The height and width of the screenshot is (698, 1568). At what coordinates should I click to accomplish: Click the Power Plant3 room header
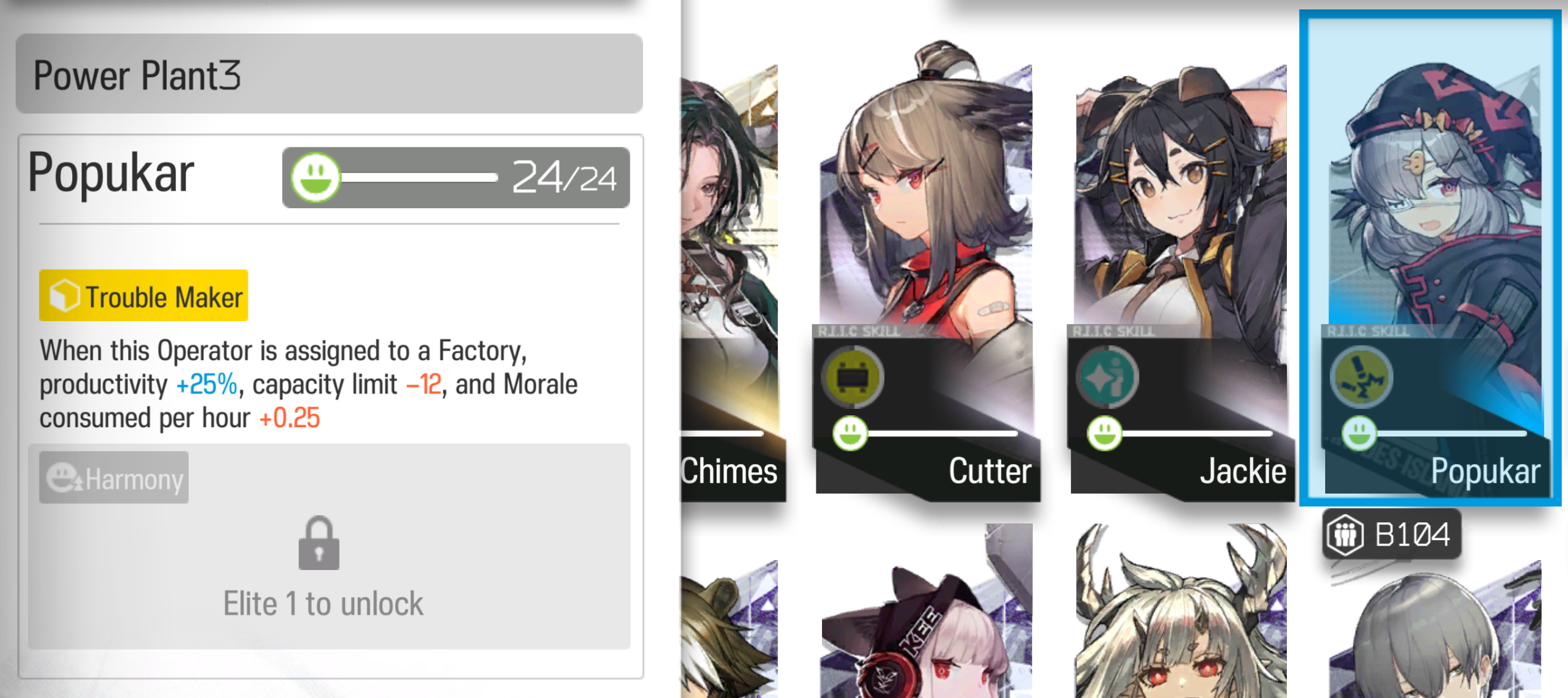pyautogui.click(x=329, y=73)
